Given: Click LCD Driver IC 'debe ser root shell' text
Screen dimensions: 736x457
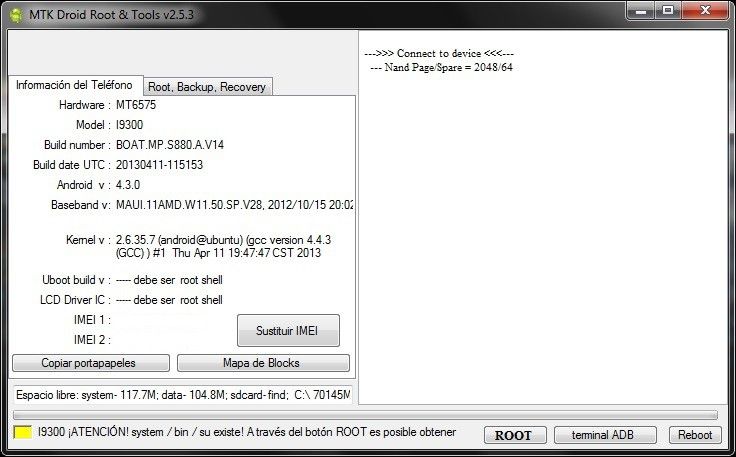Looking at the screenshot, I should (x=169, y=300).
